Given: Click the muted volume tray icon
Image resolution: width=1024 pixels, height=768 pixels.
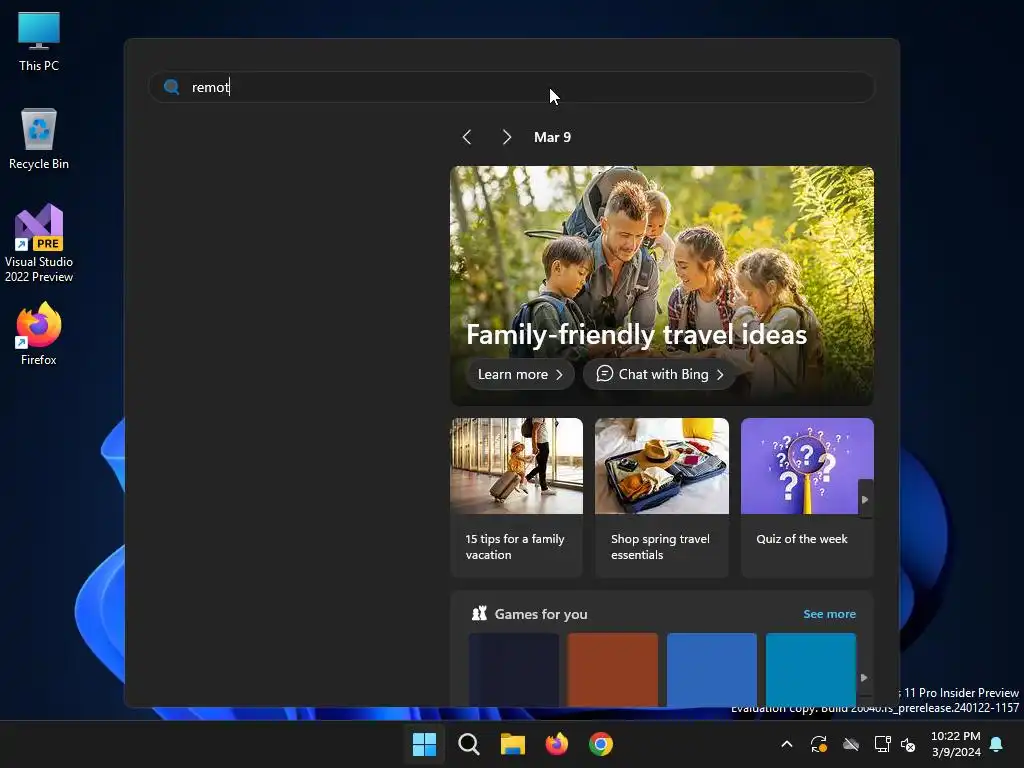Looking at the screenshot, I should click(x=908, y=744).
